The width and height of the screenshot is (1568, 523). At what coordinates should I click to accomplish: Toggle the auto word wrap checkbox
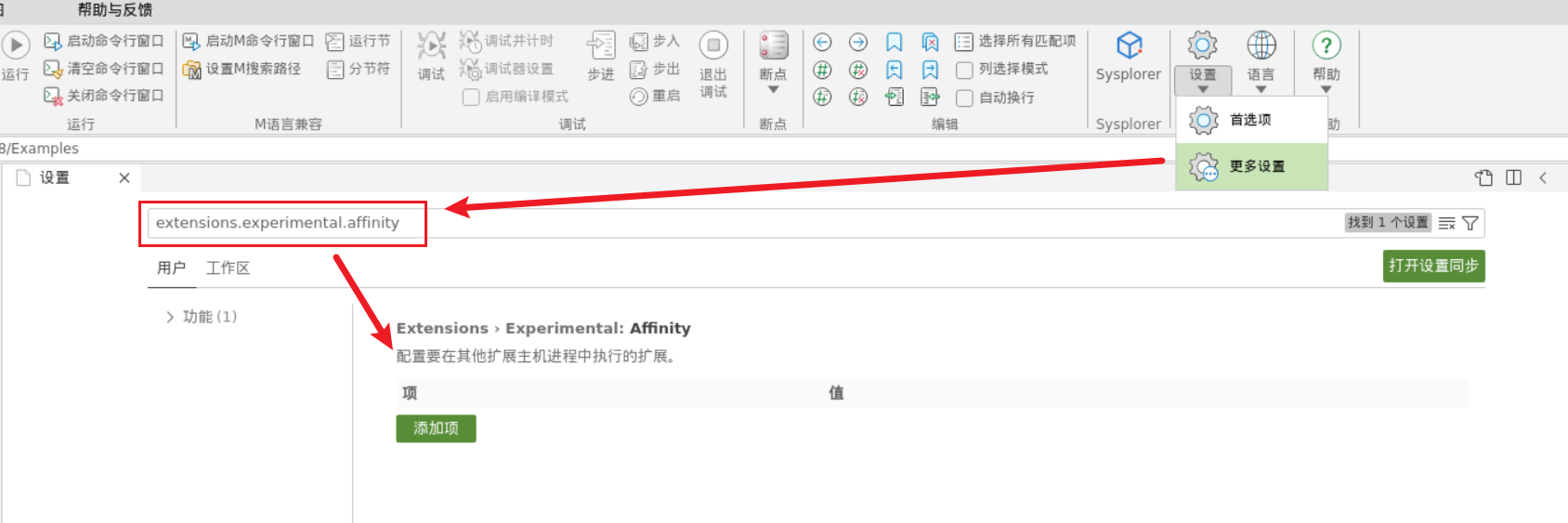[964, 98]
